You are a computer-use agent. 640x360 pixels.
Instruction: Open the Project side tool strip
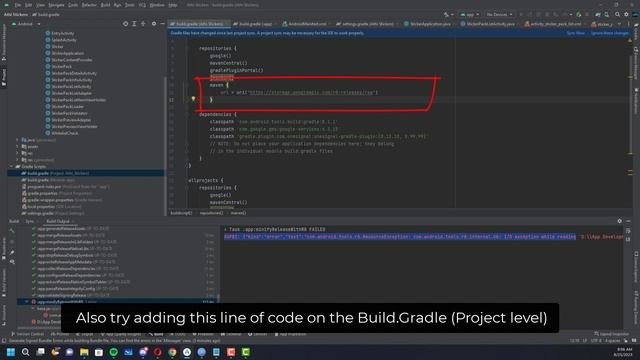4,78
